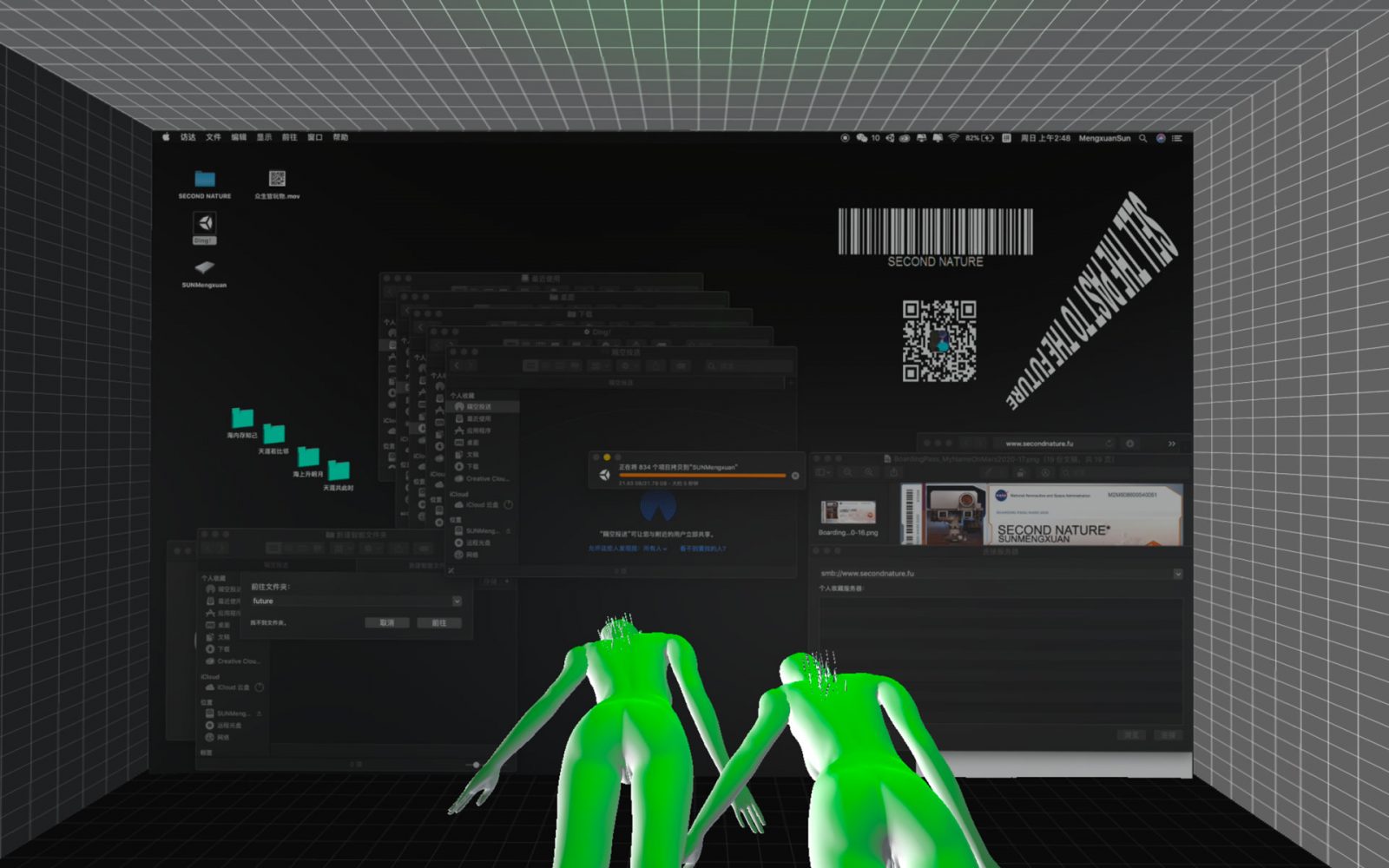
Task: Click the Unity icon in copy progress window
Action: (x=605, y=475)
